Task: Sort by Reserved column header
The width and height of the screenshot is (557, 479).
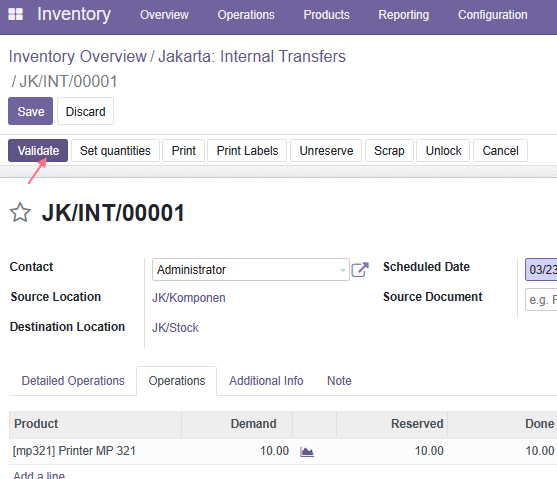Action: [392, 424]
